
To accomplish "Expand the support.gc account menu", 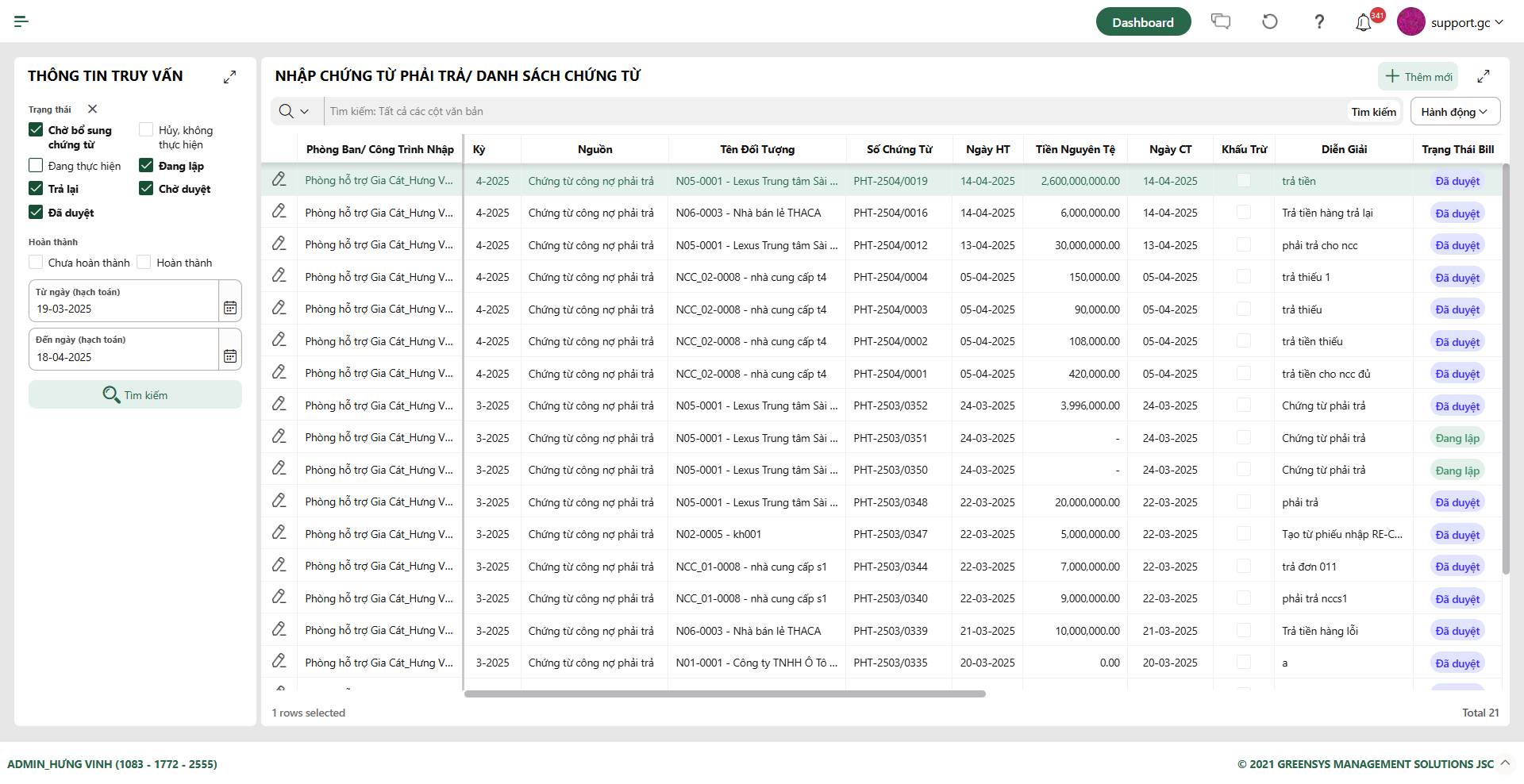I will click(x=1499, y=22).
